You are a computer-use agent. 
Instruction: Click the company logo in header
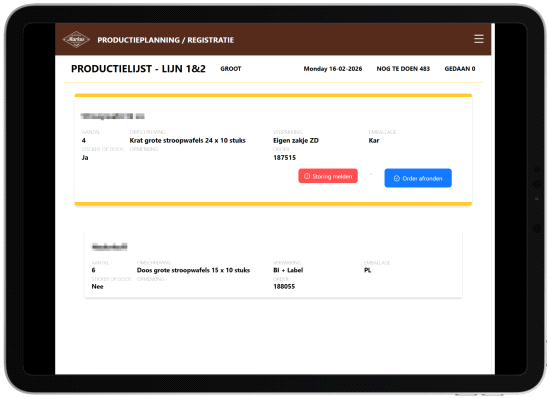(x=76, y=40)
